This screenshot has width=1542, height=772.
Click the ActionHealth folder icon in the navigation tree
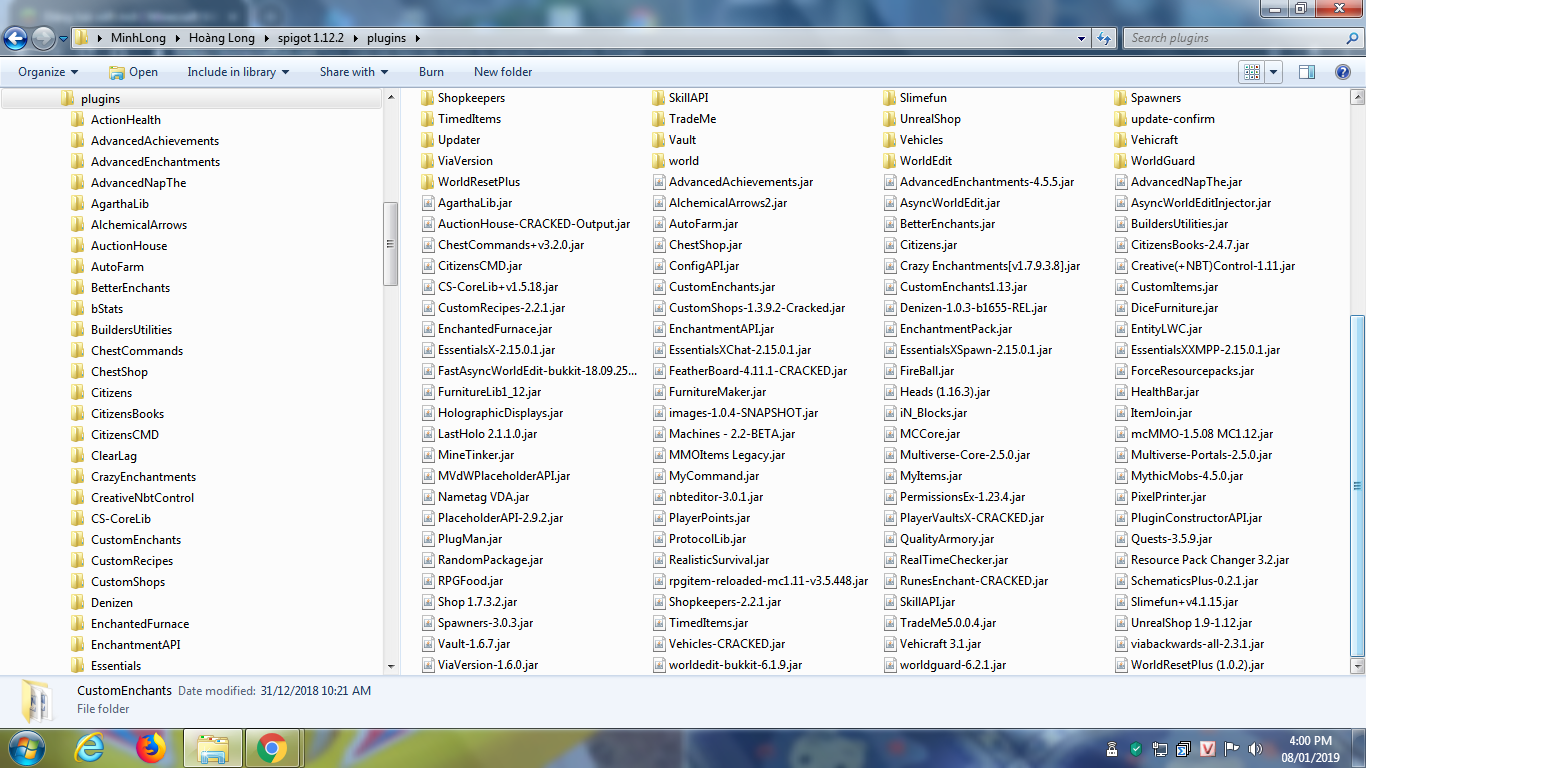pos(78,120)
